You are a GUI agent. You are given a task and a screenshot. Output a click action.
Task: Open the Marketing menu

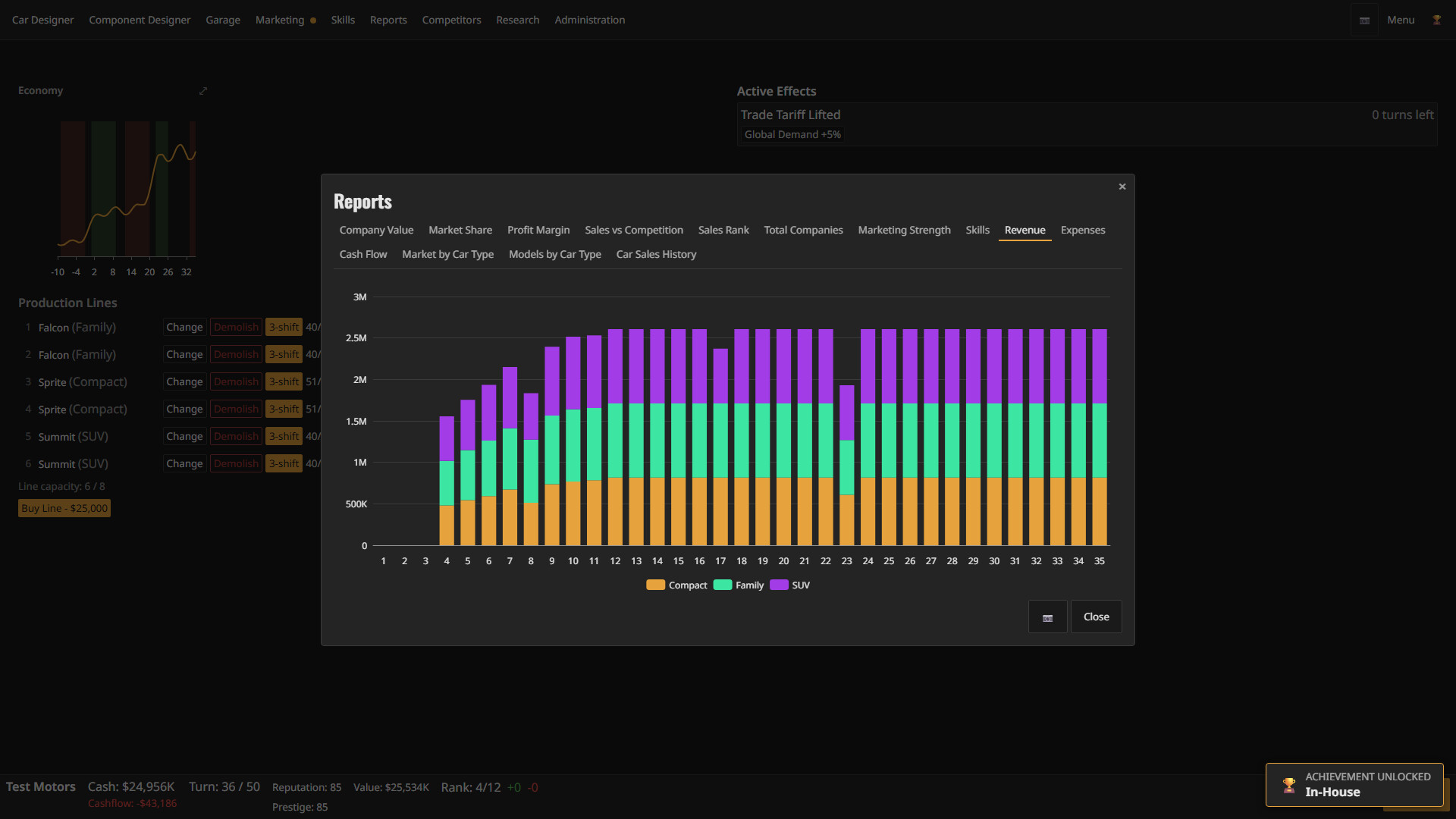[x=280, y=20]
